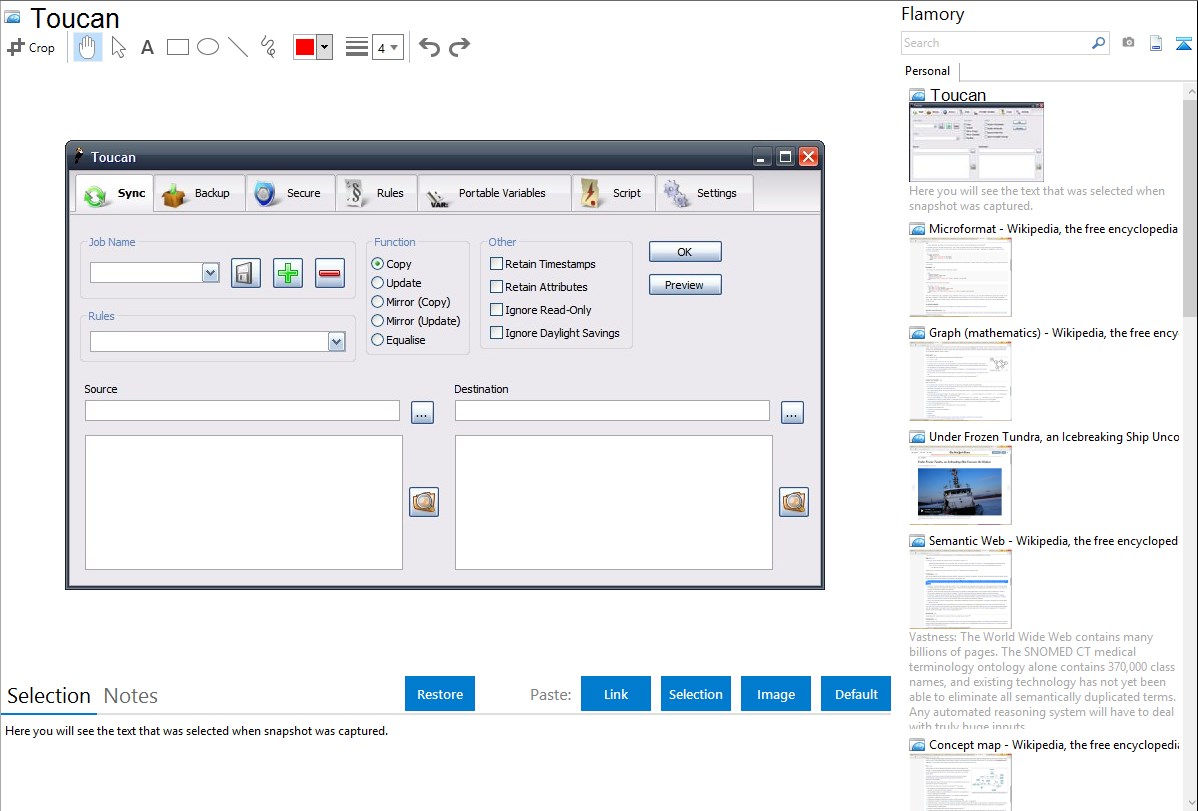Screen dimensions: 1198x811
Task: Paste as Selection button
Action: [696, 694]
